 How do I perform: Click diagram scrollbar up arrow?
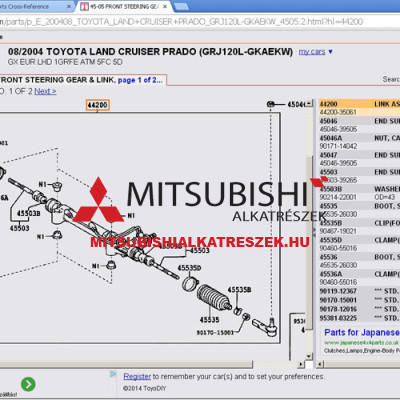pyautogui.click(x=310, y=103)
